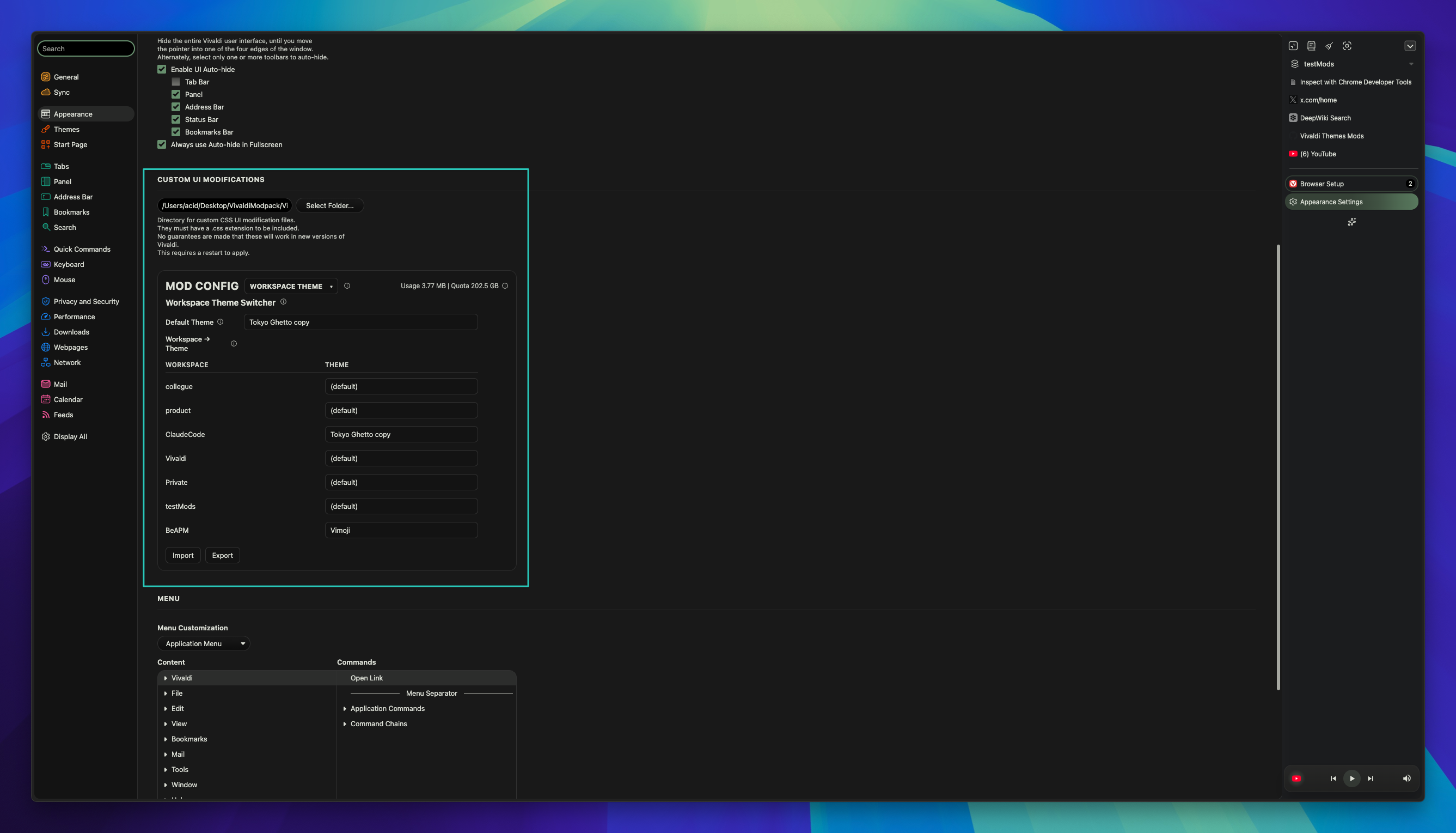This screenshot has width=1456, height=833.
Task: Click the info icon beside Workspace Theme Switcher
Action: [284, 302]
